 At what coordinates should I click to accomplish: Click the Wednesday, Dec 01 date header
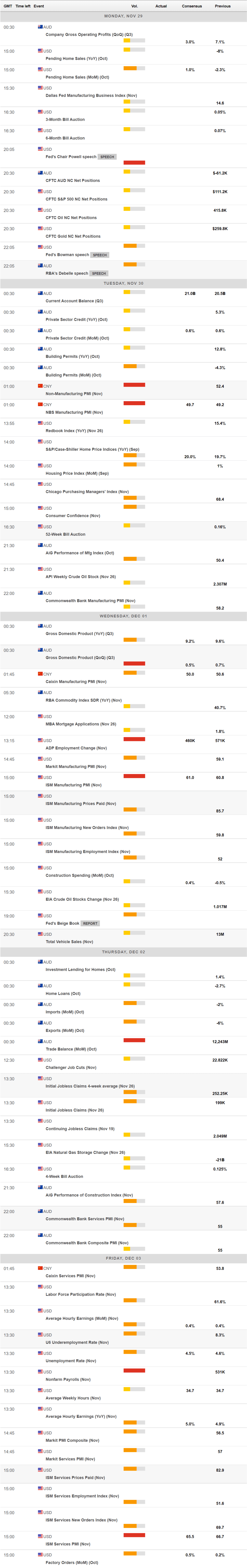coord(123,616)
